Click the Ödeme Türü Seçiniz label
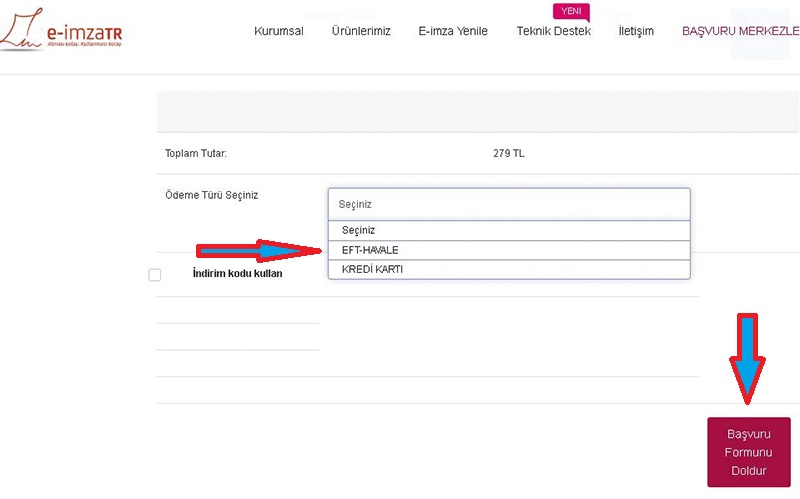The image size is (800, 499). click(211, 195)
